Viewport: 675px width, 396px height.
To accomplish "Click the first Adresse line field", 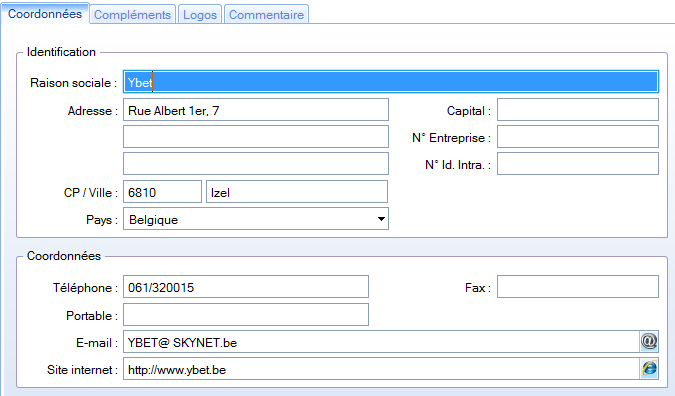I will click(256, 110).
